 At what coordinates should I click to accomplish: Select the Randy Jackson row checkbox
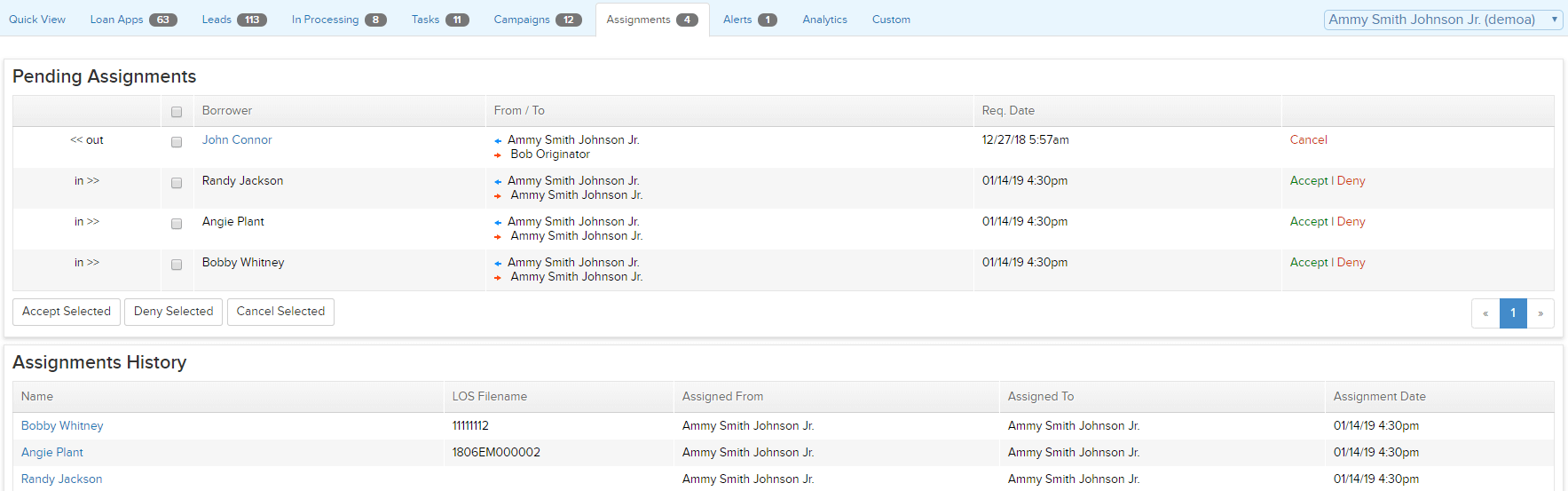177,183
